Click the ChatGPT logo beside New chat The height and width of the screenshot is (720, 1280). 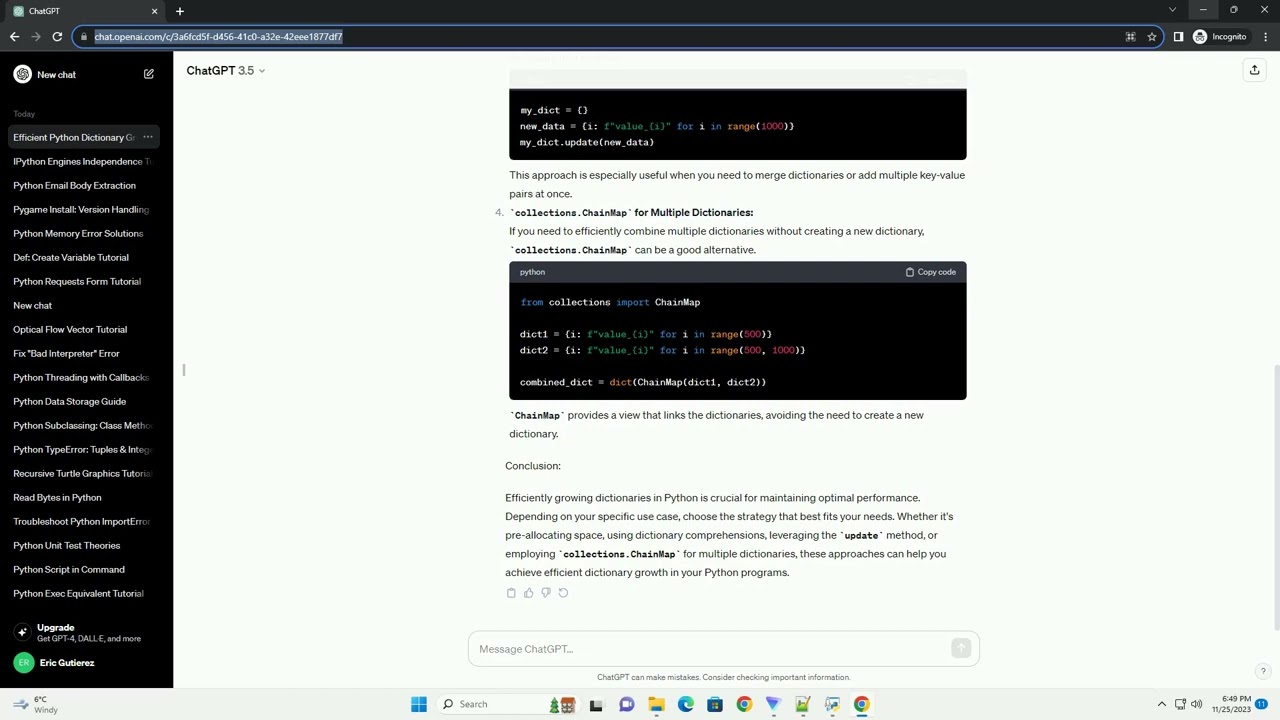coord(23,74)
